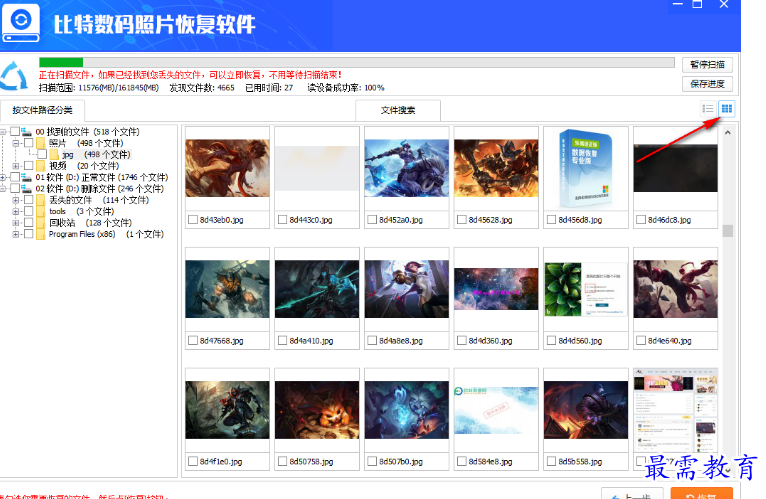Click the app logo in title bar
Image resolution: width=766 pixels, height=499 pixels.
(x=21, y=23)
